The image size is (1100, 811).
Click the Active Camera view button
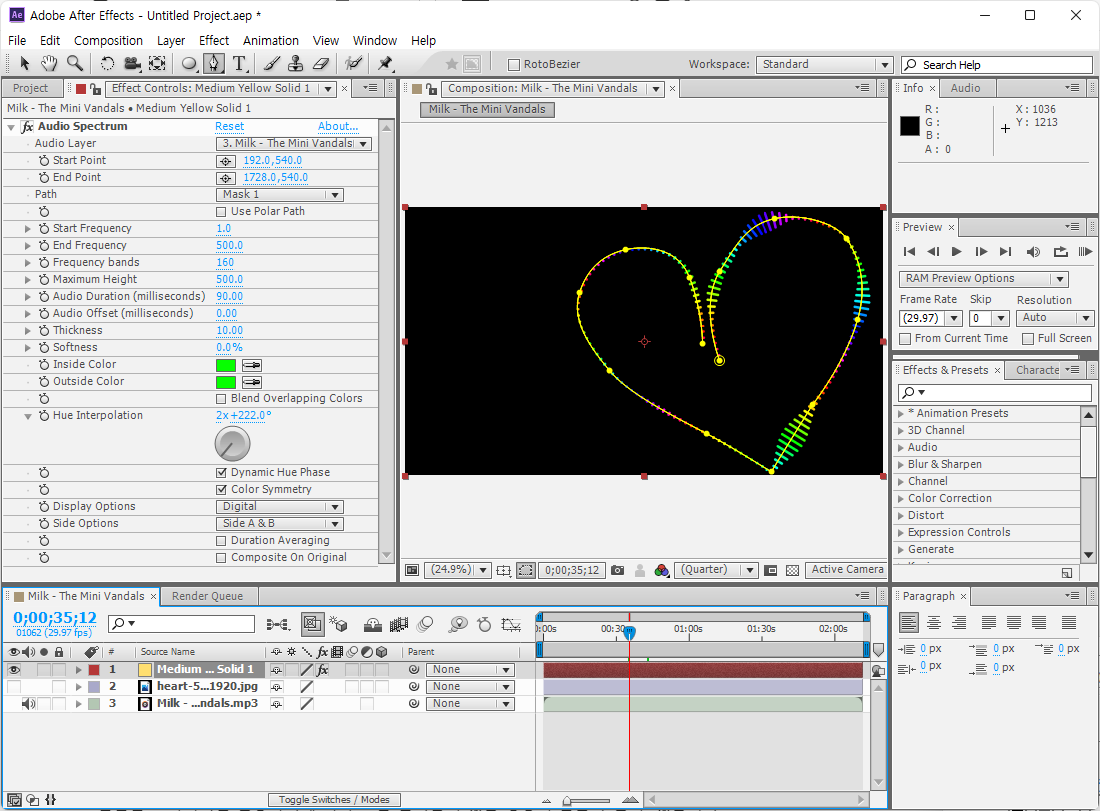[846, 570]
